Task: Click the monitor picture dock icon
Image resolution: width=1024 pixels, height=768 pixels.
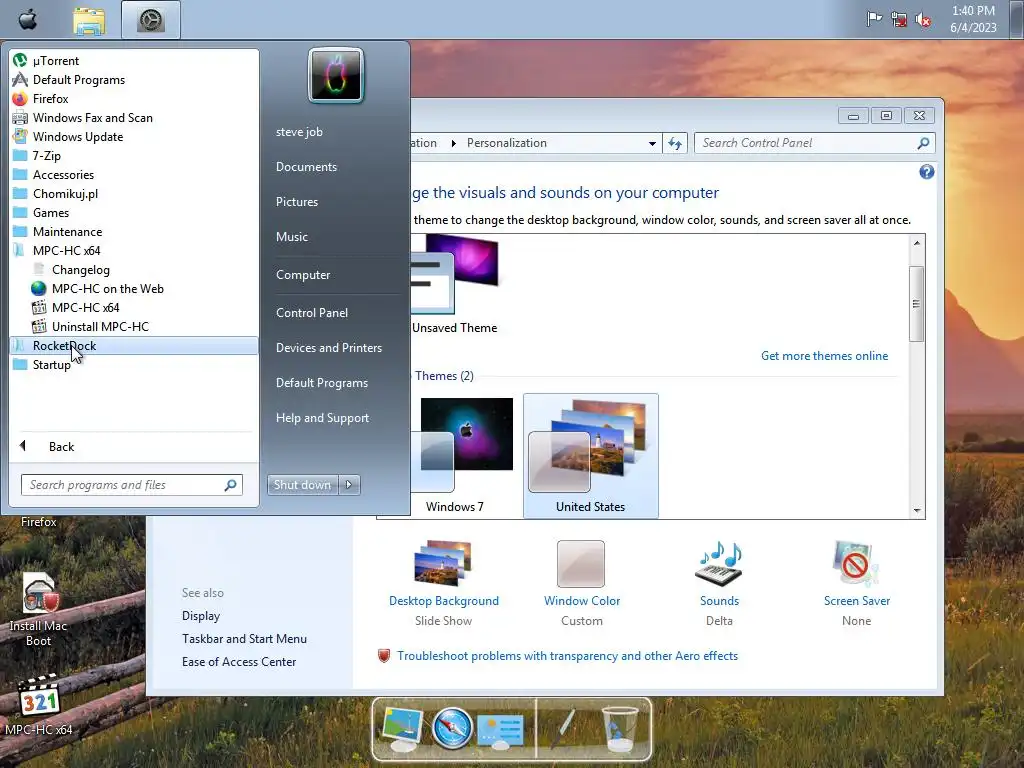Action: tap(403, 728)
